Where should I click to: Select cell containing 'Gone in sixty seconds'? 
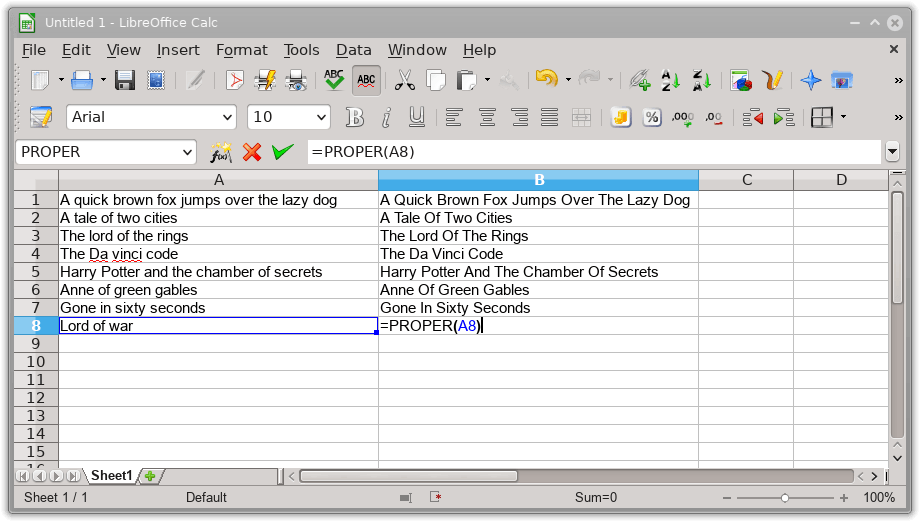pyautogui.click(x=218, y=308)
